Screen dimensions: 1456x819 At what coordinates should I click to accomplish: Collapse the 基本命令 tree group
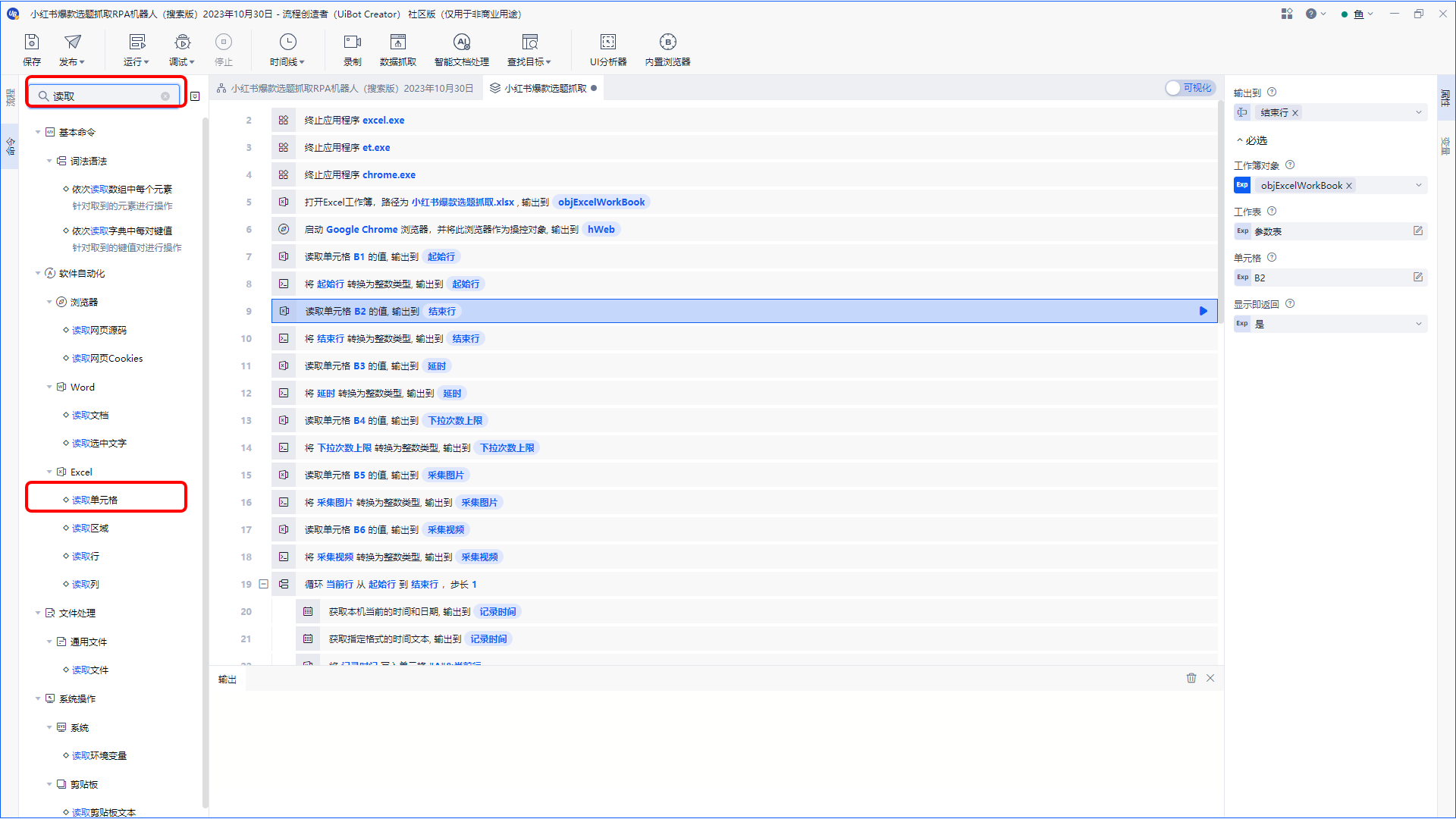pos(38,132)
